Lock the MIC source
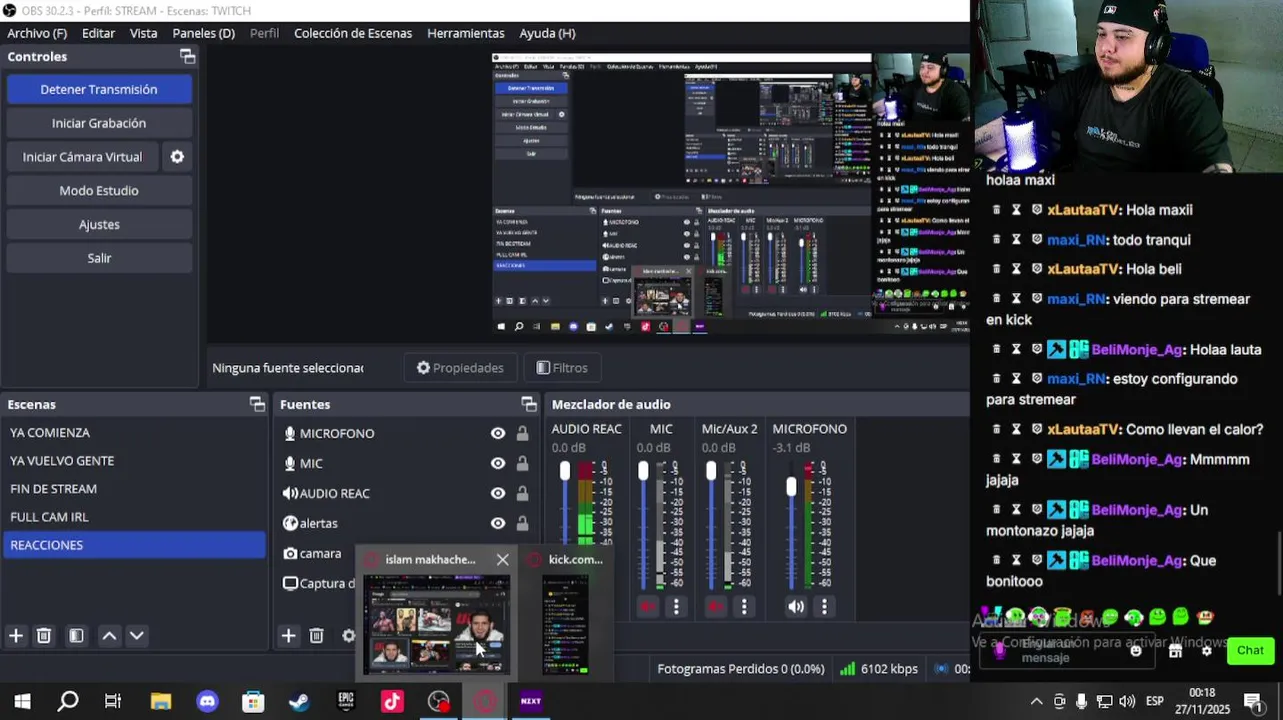 tap(522, 463)
